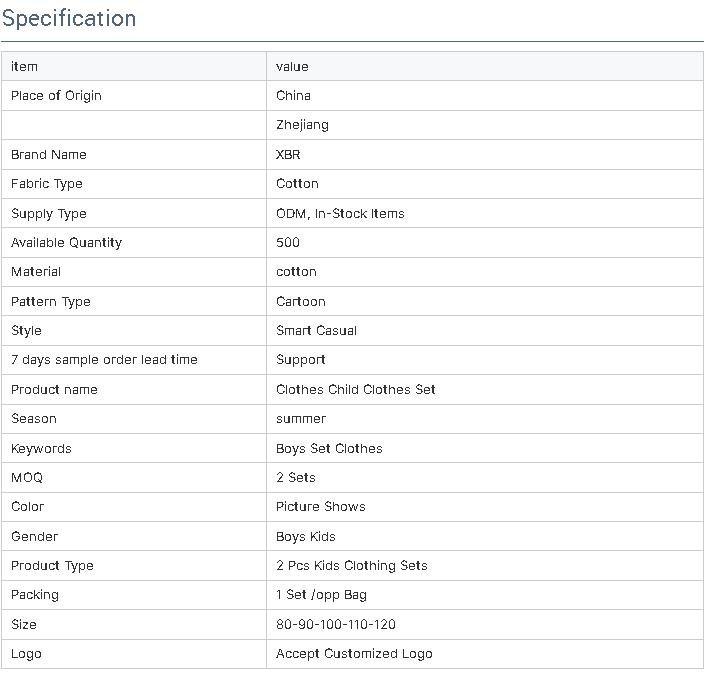This screenshot has height=675, width=711.
Task: Select the XBR brand name value
Action: pyautogui.click(x=288, y=155)
